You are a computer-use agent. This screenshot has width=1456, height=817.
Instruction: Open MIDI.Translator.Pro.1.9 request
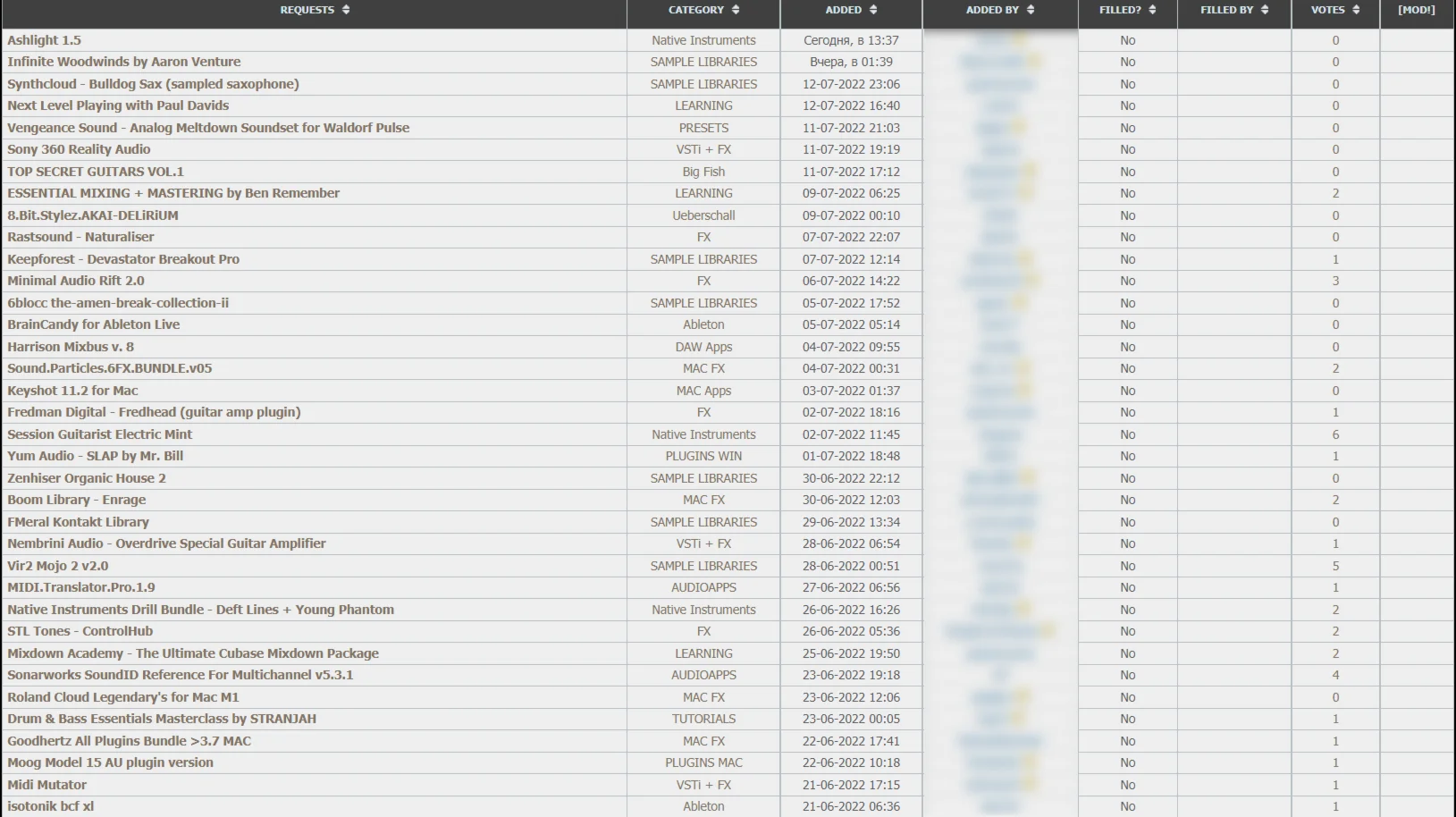81,587
